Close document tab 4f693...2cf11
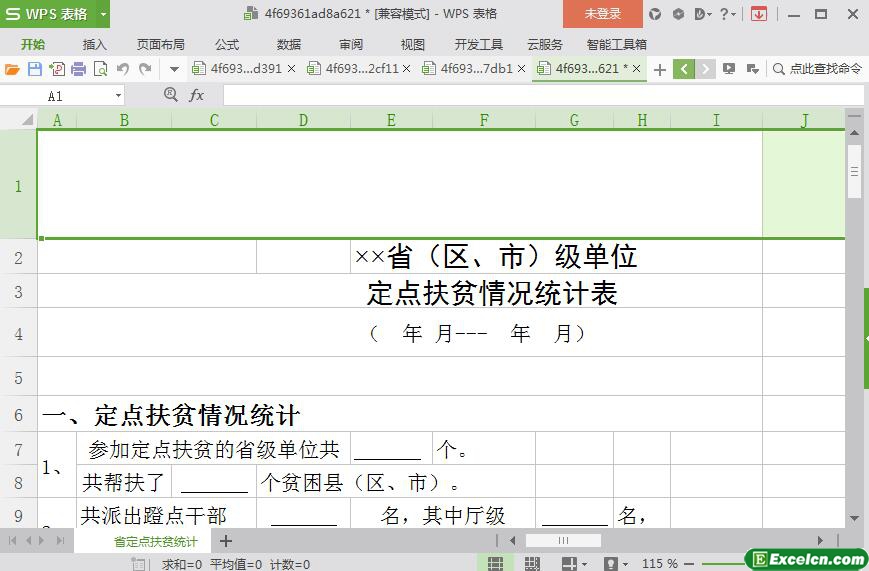Viewport: 869px width, 571px height. coord(406,69)
